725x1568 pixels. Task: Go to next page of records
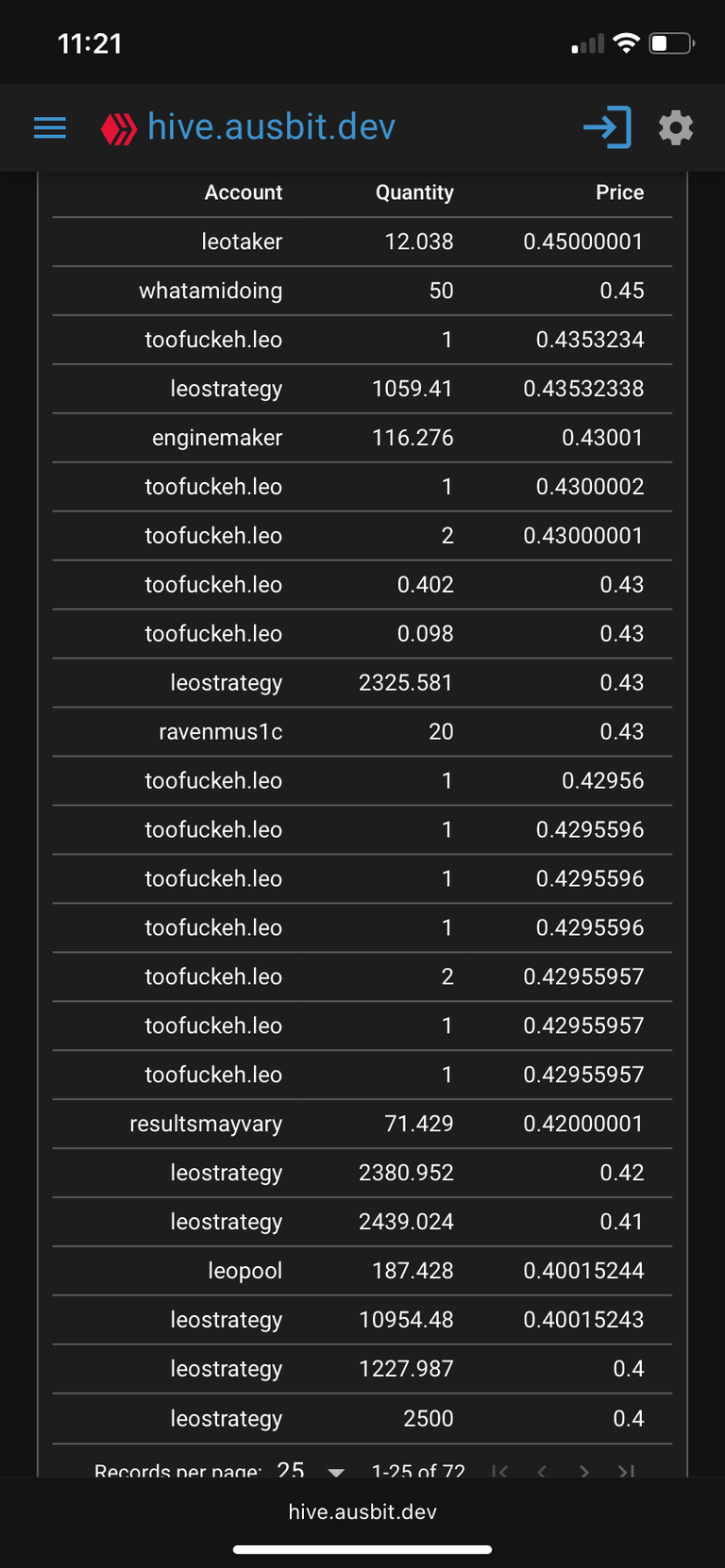584,1470
